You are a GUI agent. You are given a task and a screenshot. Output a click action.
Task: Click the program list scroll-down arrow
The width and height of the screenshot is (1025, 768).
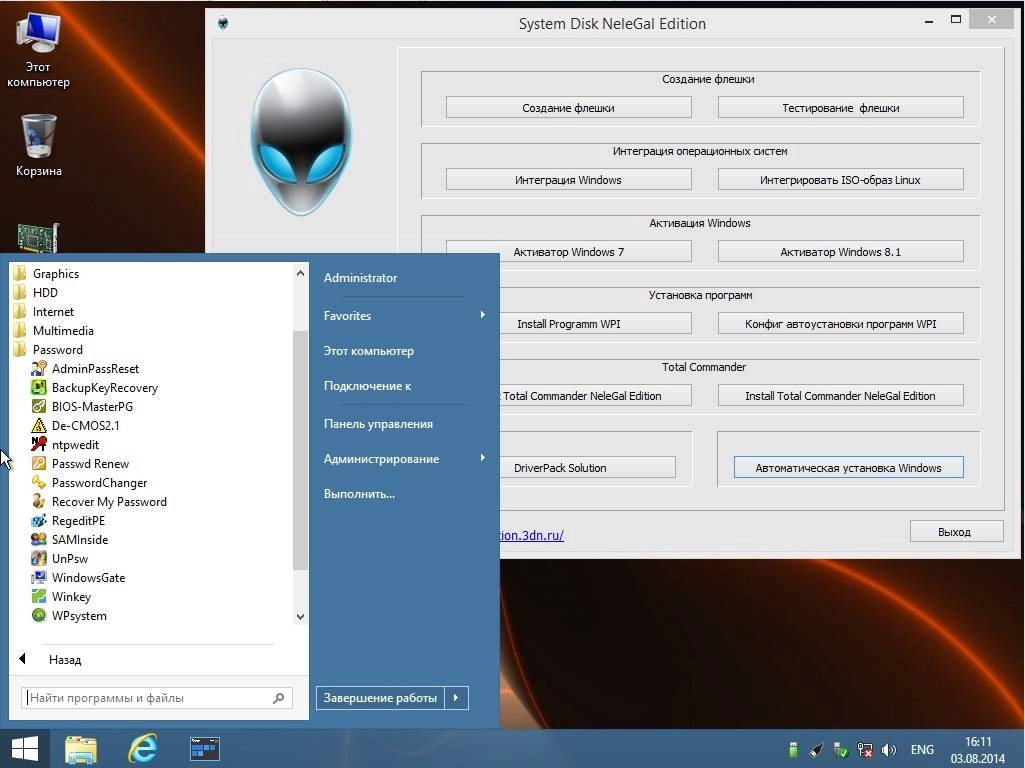tap(300, 616)
